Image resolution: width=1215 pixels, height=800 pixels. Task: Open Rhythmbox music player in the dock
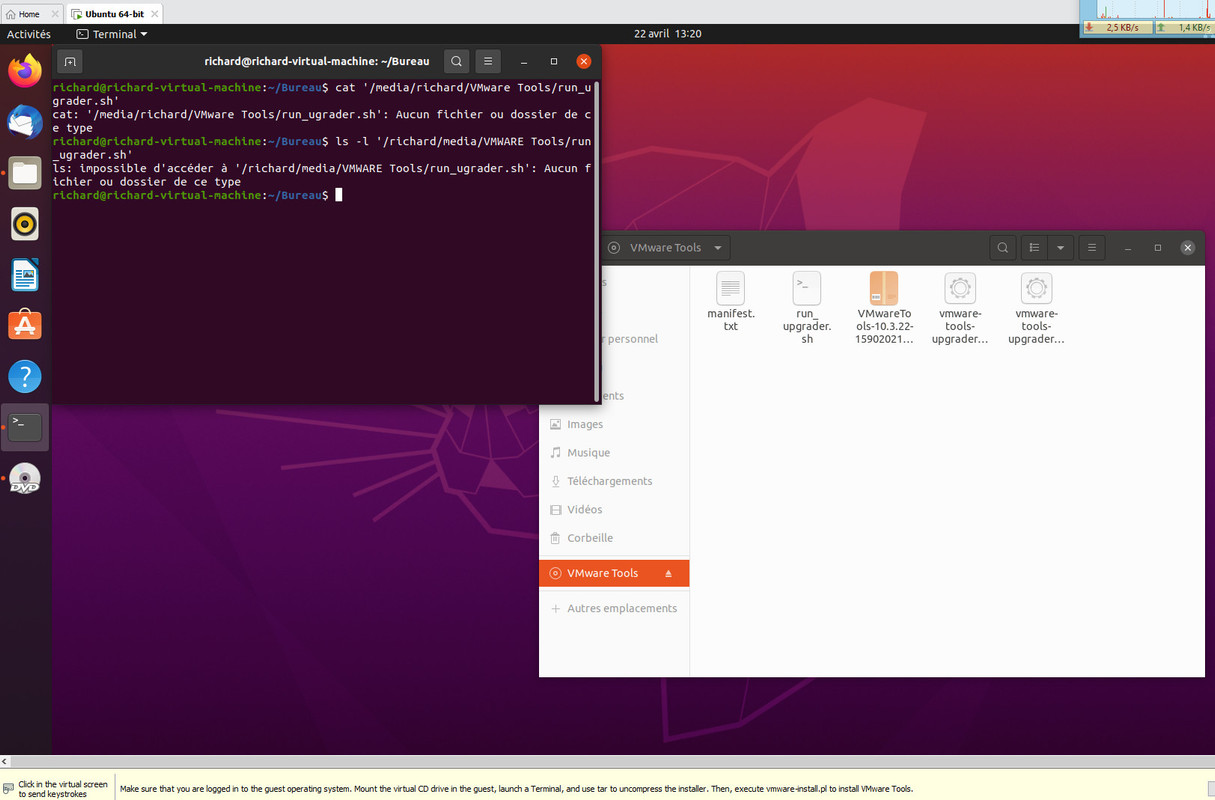(25, 224)
